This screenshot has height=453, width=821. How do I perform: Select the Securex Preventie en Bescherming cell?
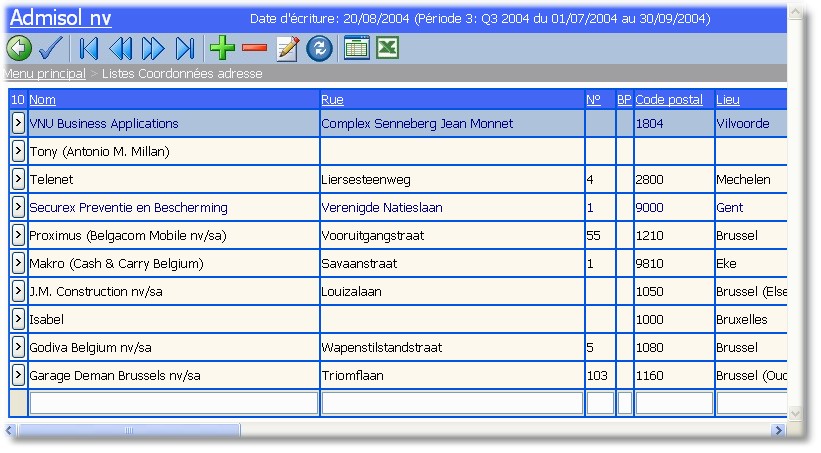(x=174, y=207)
